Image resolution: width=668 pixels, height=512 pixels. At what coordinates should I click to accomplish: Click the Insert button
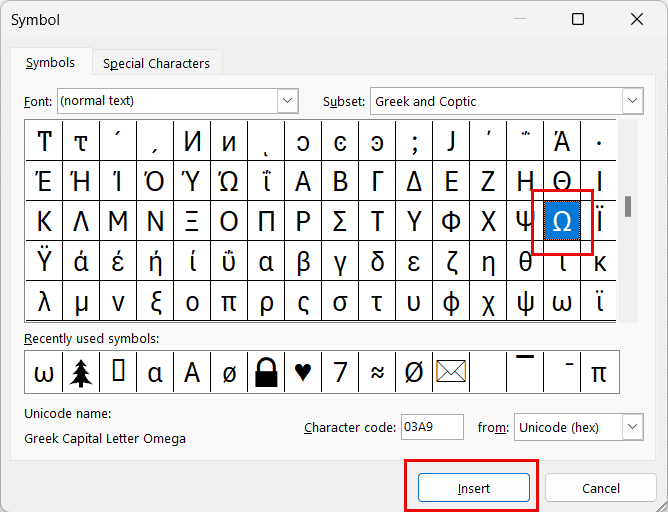tap(474, 488)
